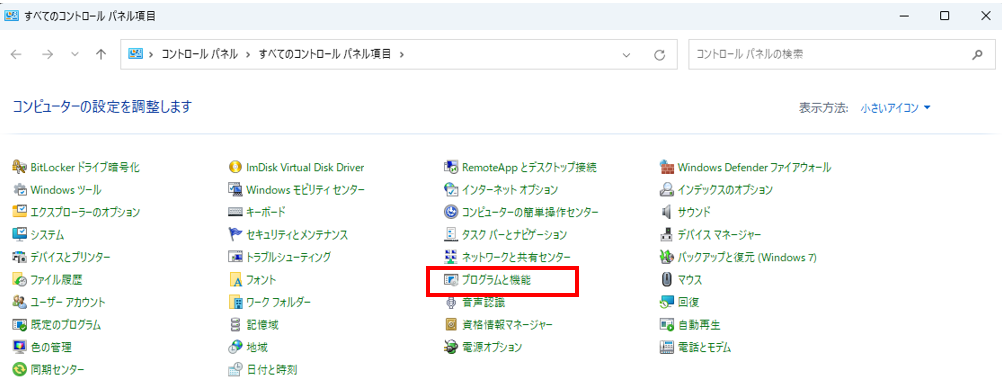Open the 電話とモデム link
The image size is (1002, 378).
tap(704, 347)
